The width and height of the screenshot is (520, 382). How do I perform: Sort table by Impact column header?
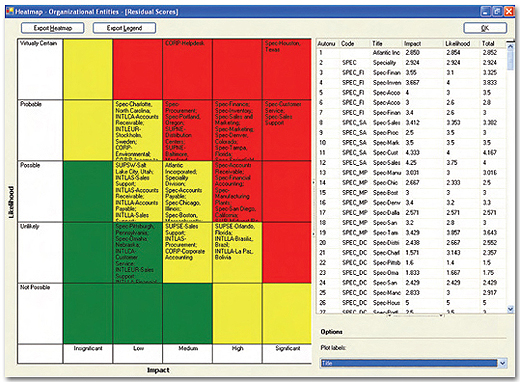coord(423,43)
